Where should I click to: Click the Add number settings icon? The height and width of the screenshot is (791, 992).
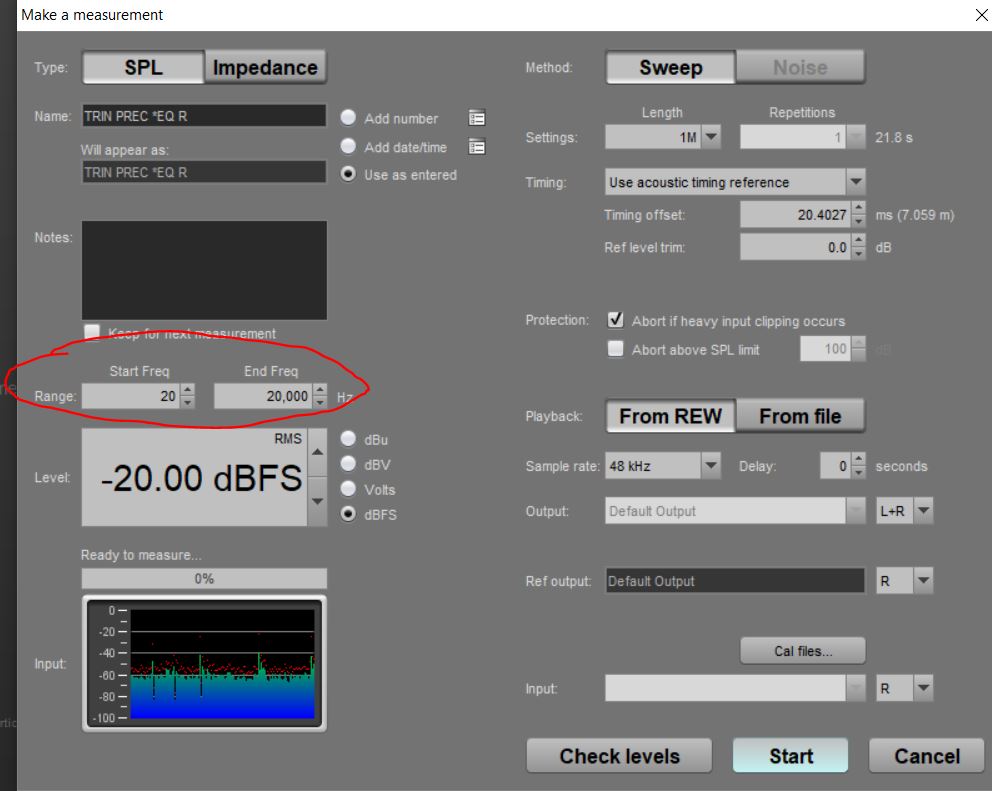click(477, 118)
